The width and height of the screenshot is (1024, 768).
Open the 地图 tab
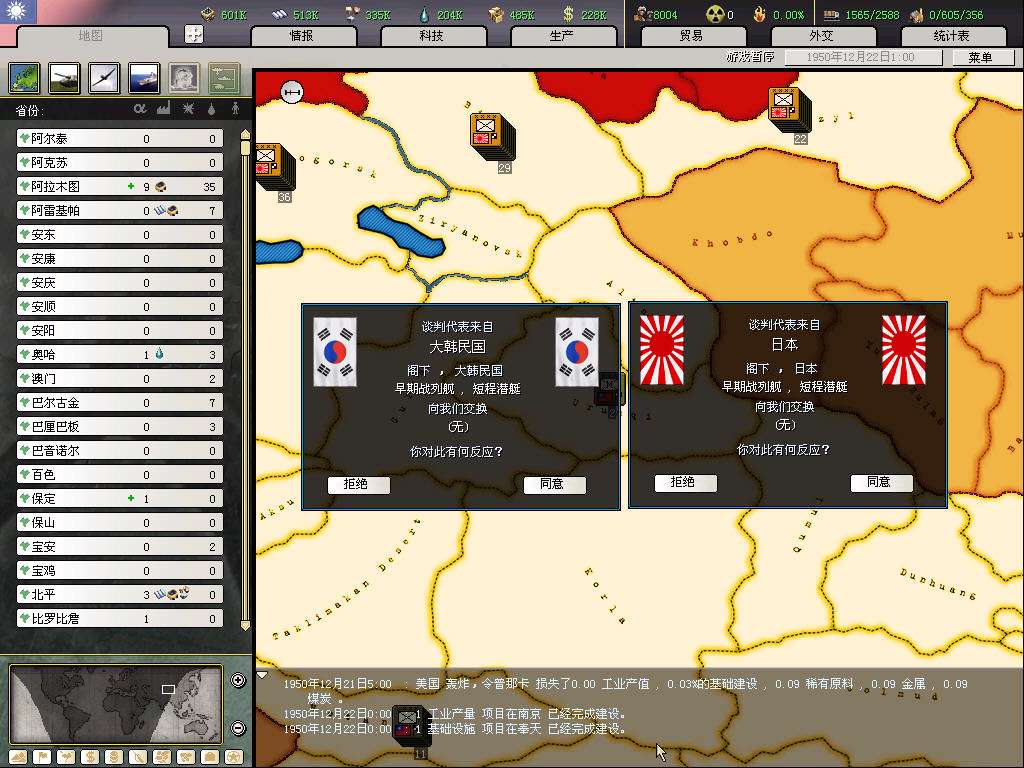(91, 36)
